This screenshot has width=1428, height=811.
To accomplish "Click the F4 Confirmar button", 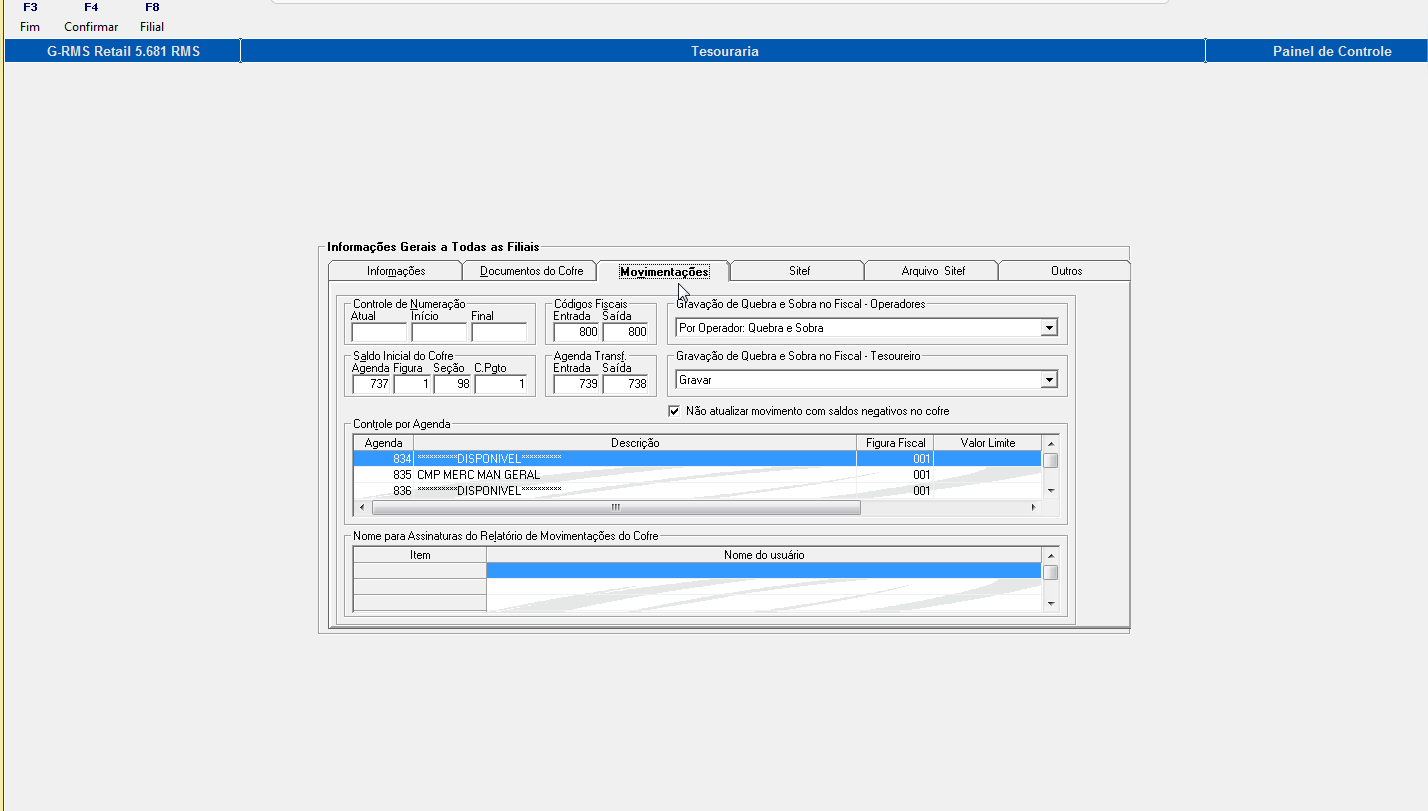I will click(x=91, y=17).
